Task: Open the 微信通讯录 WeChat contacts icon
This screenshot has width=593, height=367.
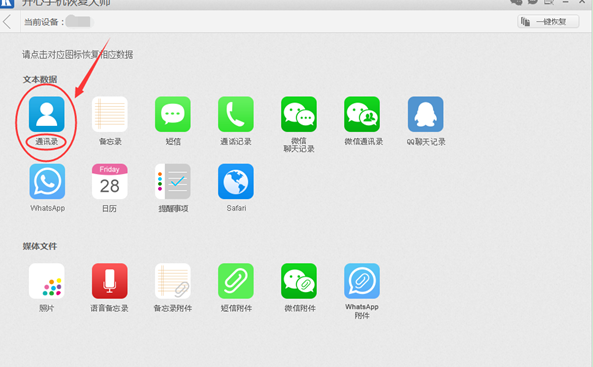Action: [x=362, y=114]
